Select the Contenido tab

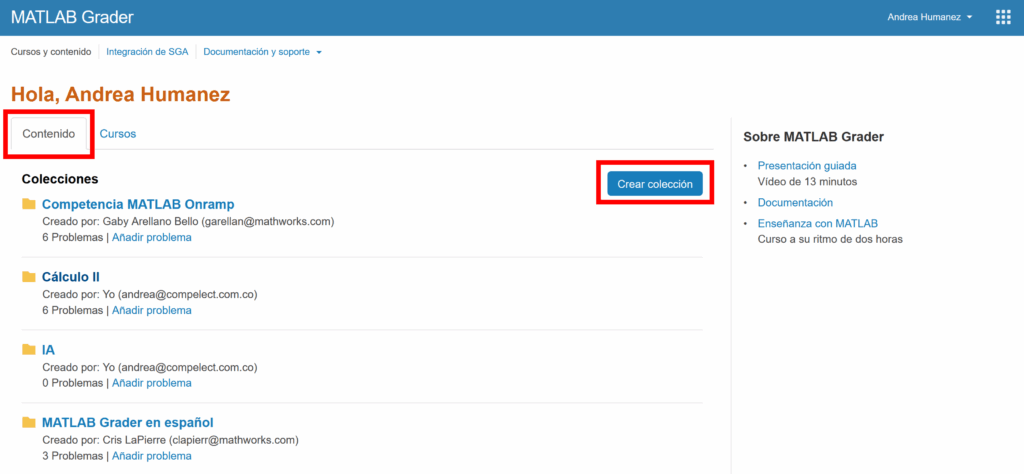(49, 134)
